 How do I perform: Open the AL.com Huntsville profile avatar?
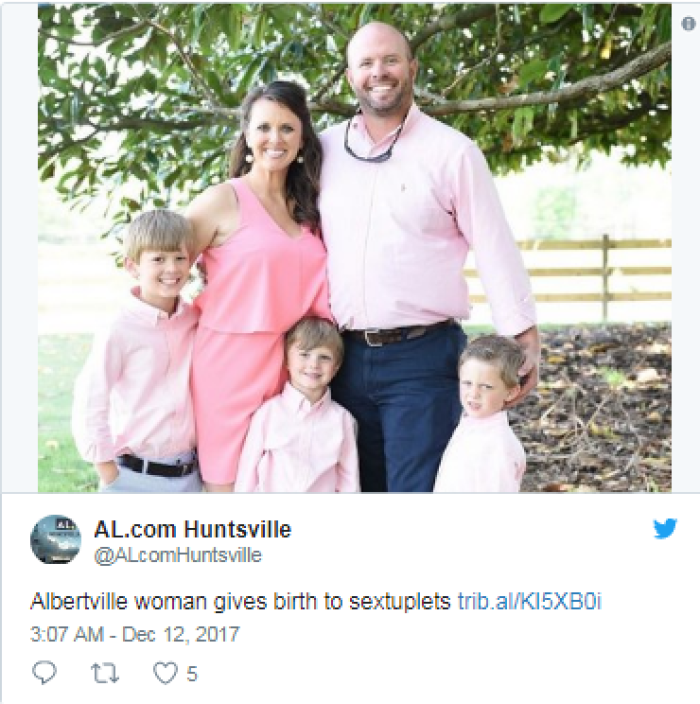(56, 539)
